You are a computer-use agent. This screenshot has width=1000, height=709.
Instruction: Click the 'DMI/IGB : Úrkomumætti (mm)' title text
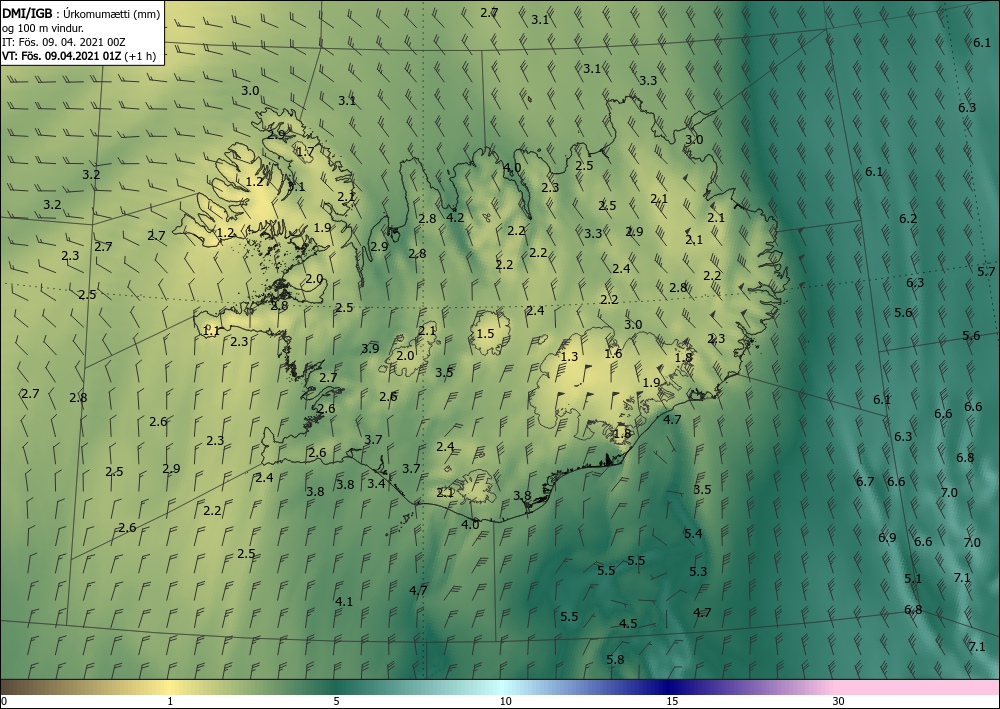[81, 15]
